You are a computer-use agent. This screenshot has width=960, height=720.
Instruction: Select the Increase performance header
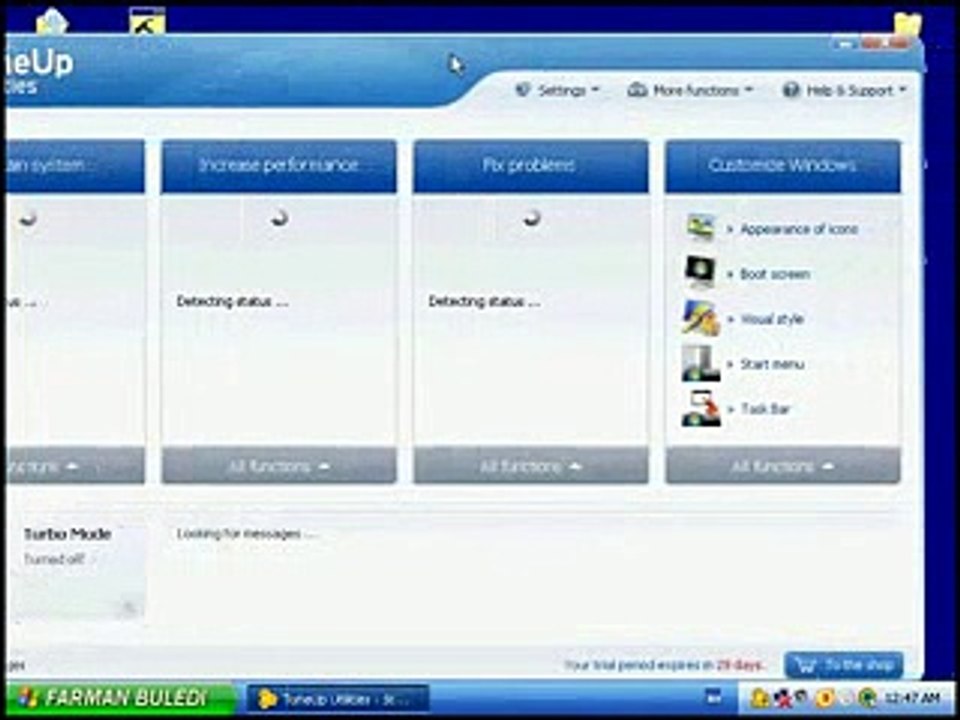click(279, 166)
